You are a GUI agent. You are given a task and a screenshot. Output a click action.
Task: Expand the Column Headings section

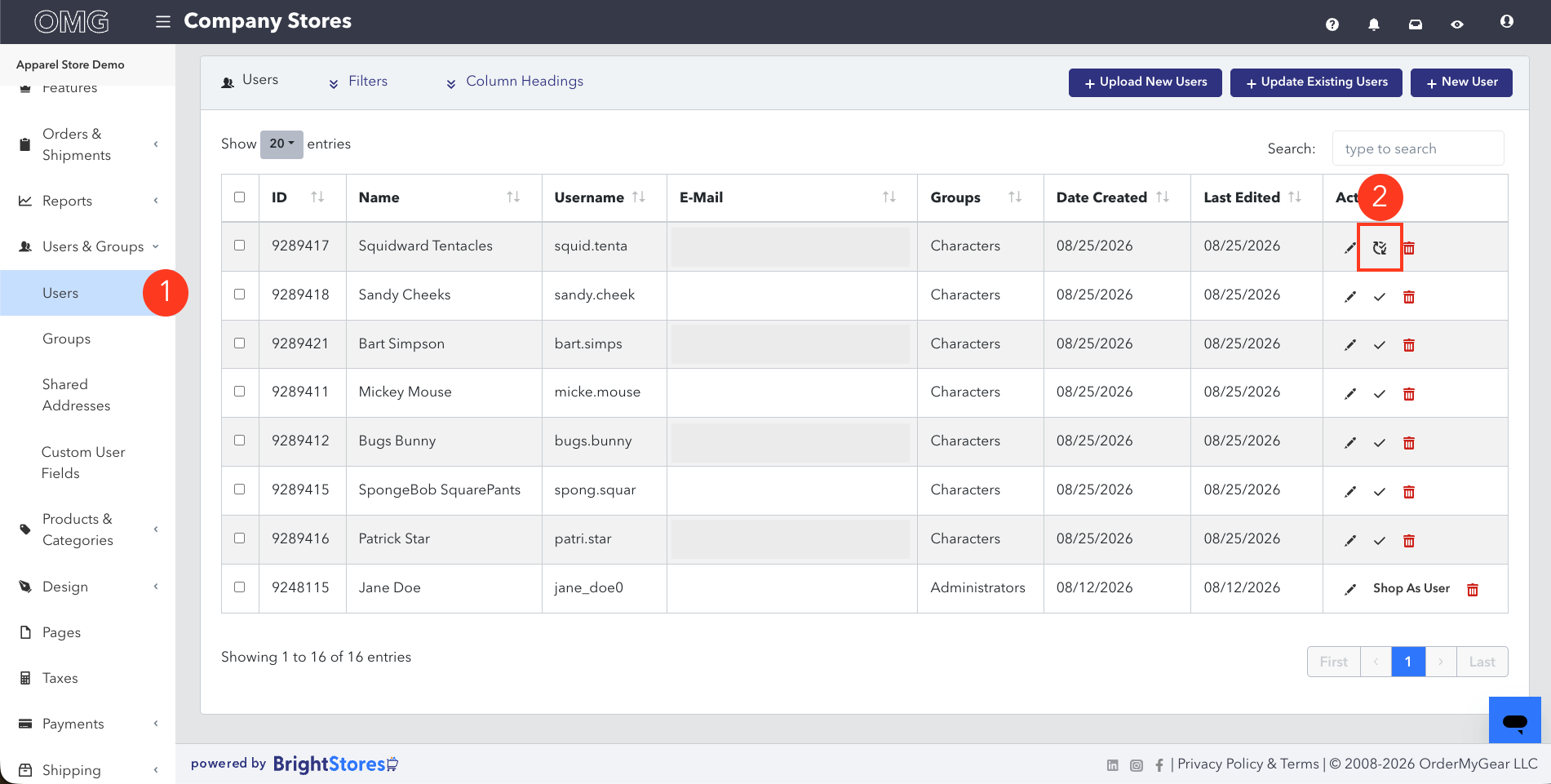[x=514, y=82]
